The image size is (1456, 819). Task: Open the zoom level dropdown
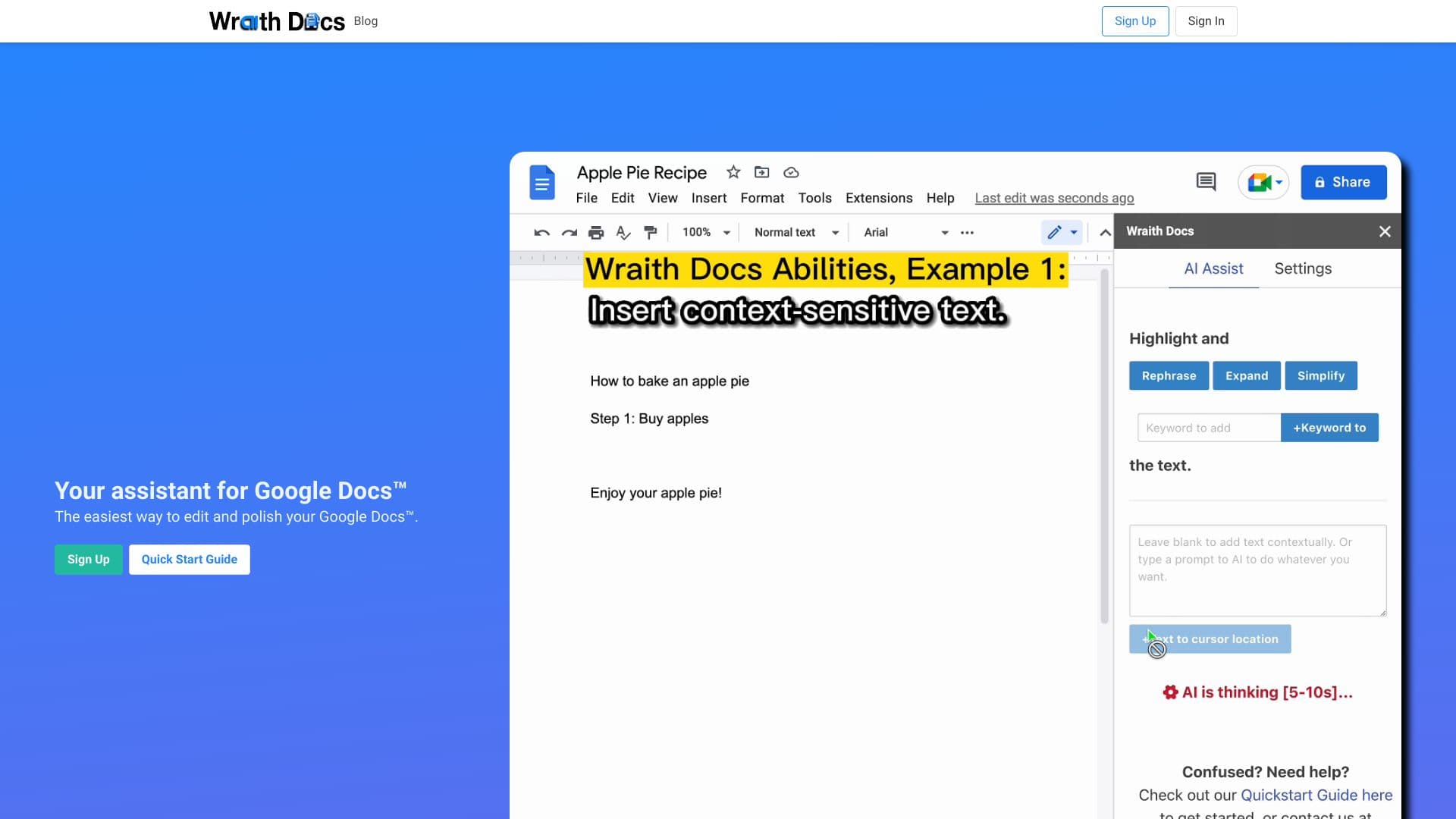704,232
